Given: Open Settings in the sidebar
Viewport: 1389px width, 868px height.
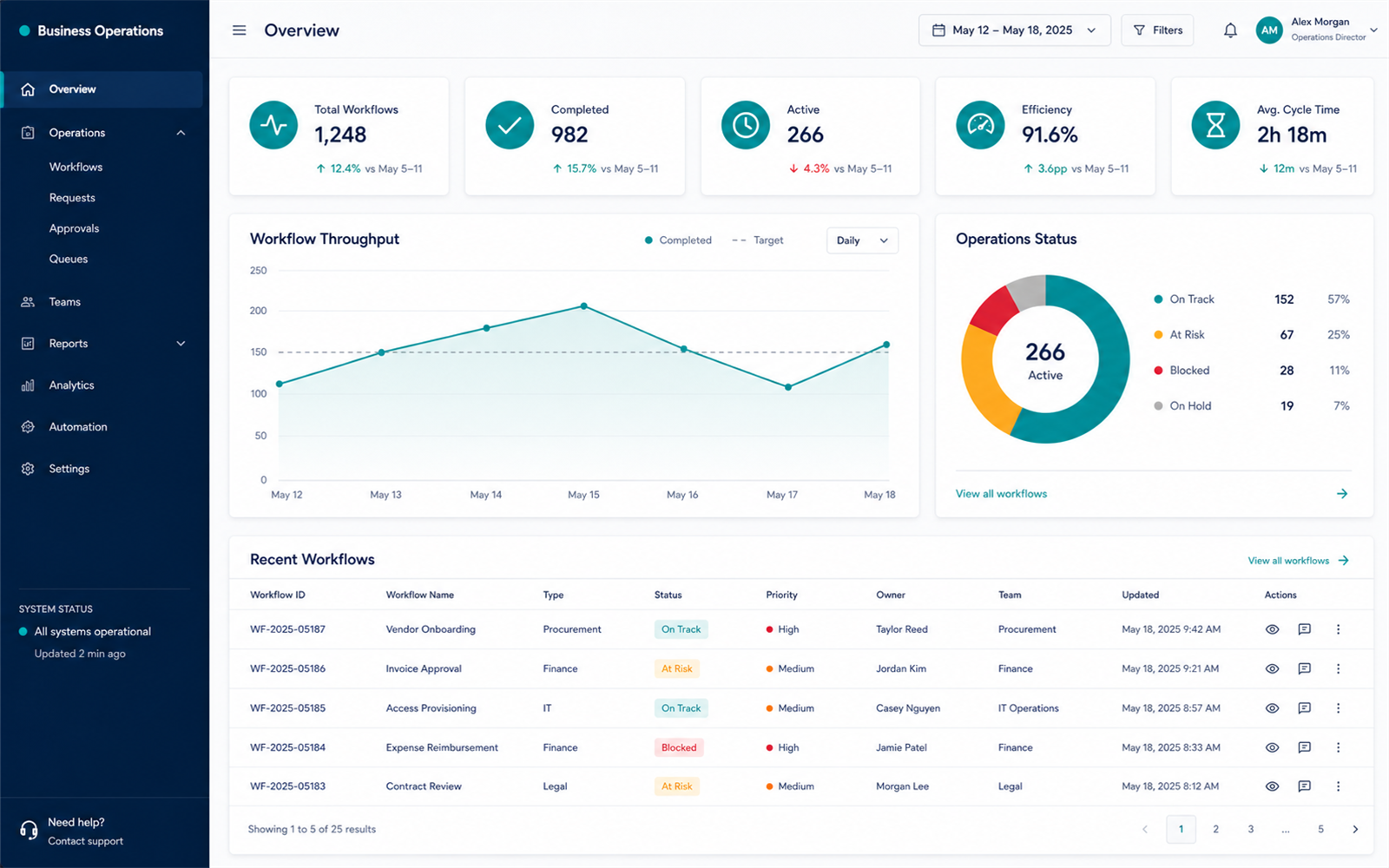Looking at the screenshot, I should tap(69, 469).
